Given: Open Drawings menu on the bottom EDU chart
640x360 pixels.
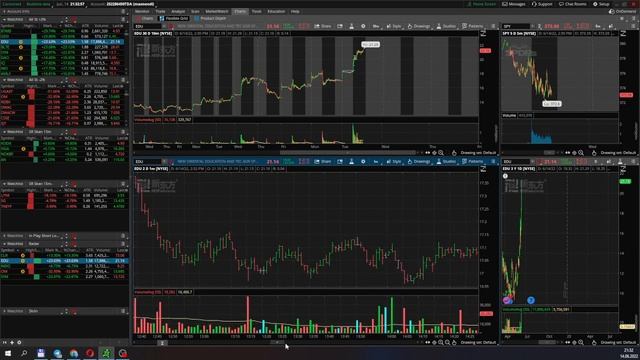Looking at the screenshot, I should point(419,162).
